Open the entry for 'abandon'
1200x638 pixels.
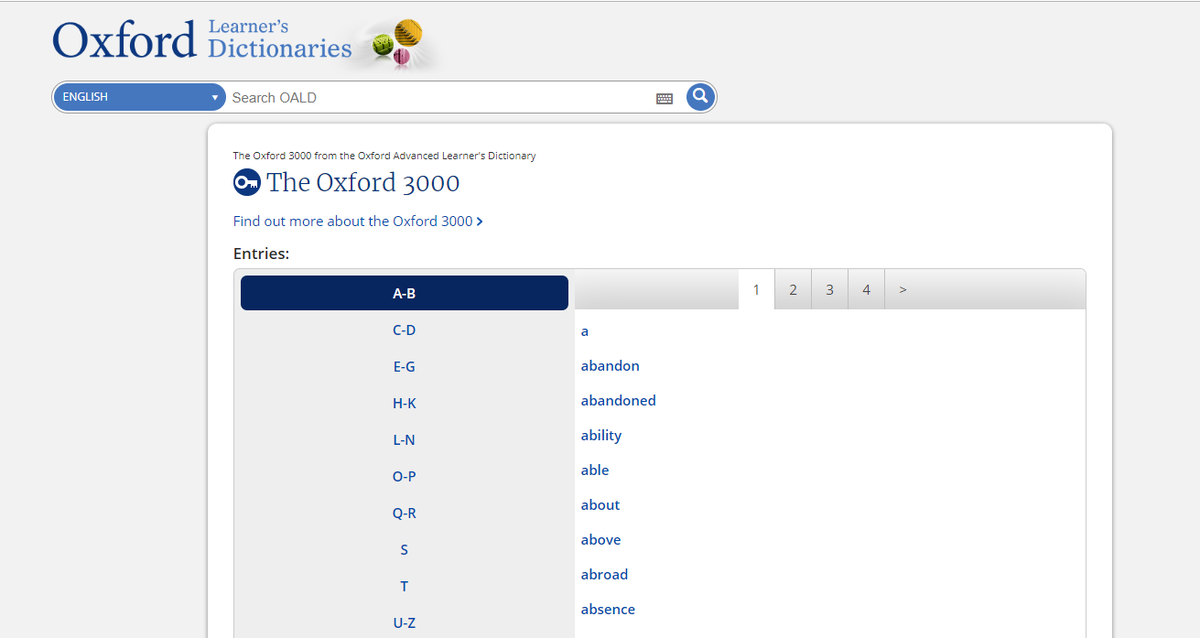click(x=610, y=366)
